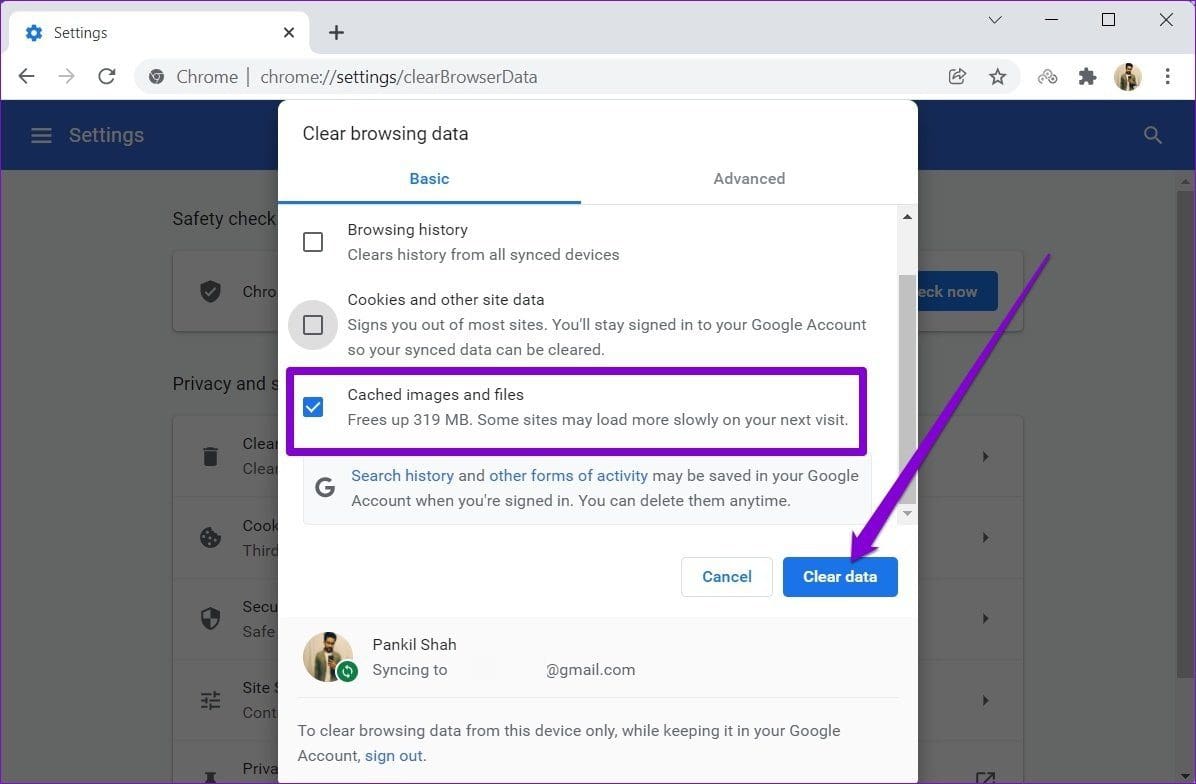Click the Share page icon in address bar
The height and width of the screenshot is (784, 1196).
tap(957, 76)
